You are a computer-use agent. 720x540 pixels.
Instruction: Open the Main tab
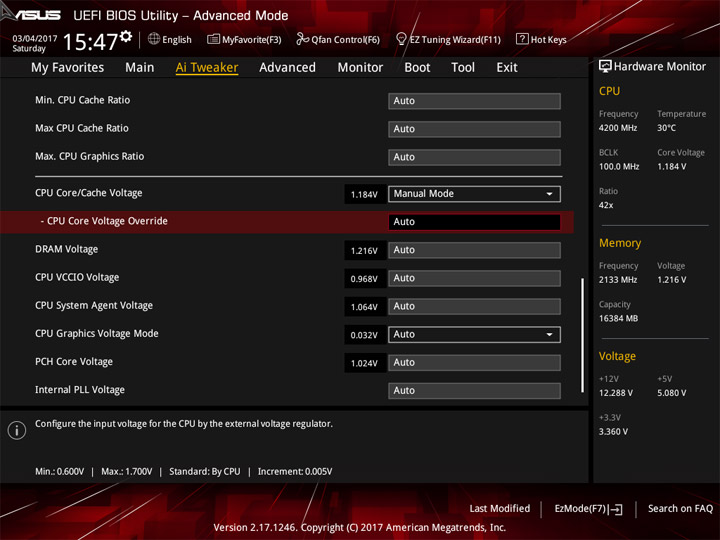[140, 68]
